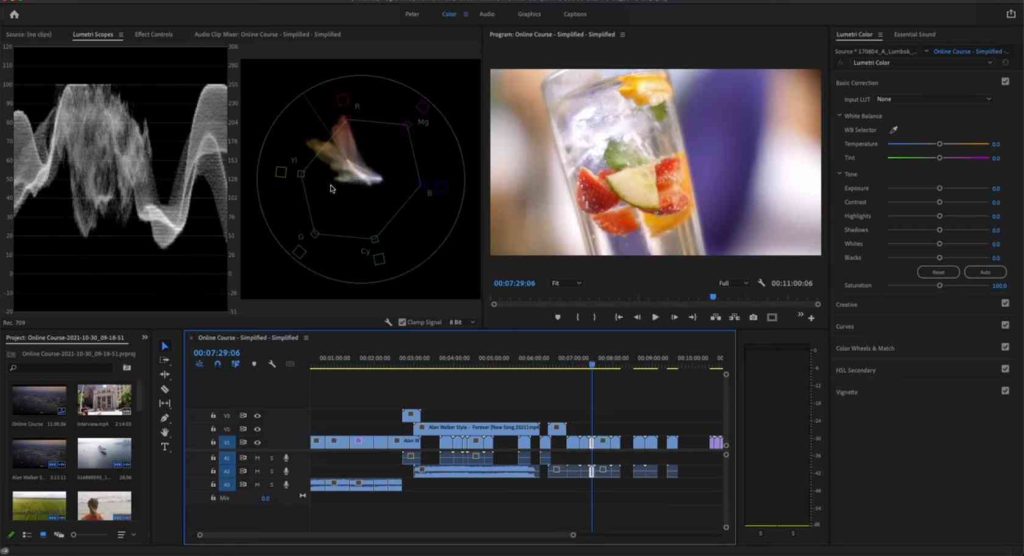Toggle the Curves section checkbox
1024x556 pixels.
tap(1005, 325)
